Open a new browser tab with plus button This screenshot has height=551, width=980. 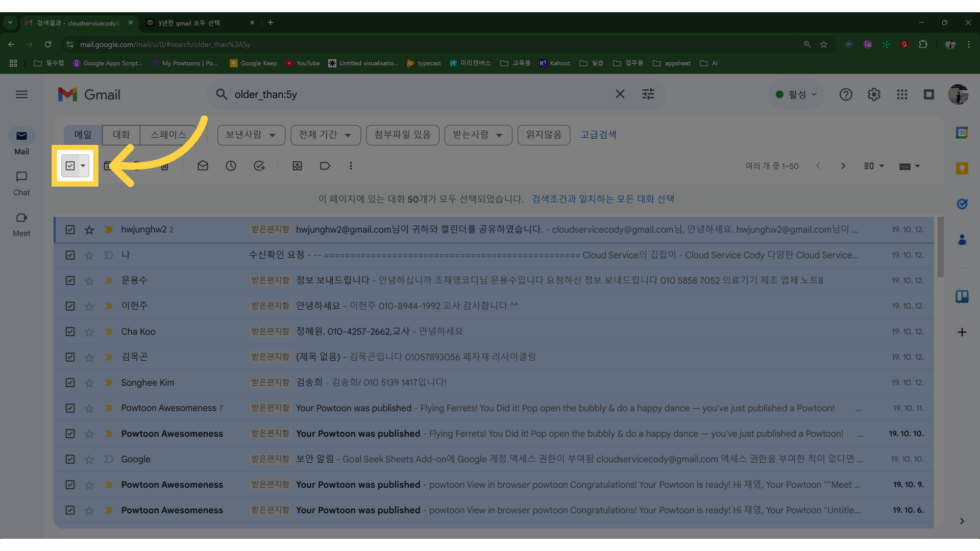(270, 22)
